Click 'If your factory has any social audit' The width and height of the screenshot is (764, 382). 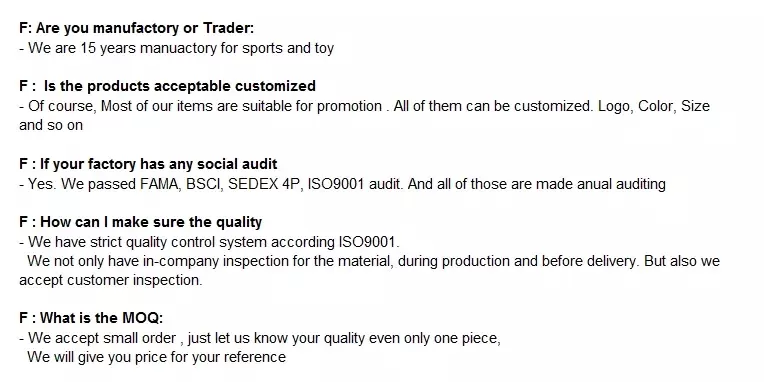148,164
